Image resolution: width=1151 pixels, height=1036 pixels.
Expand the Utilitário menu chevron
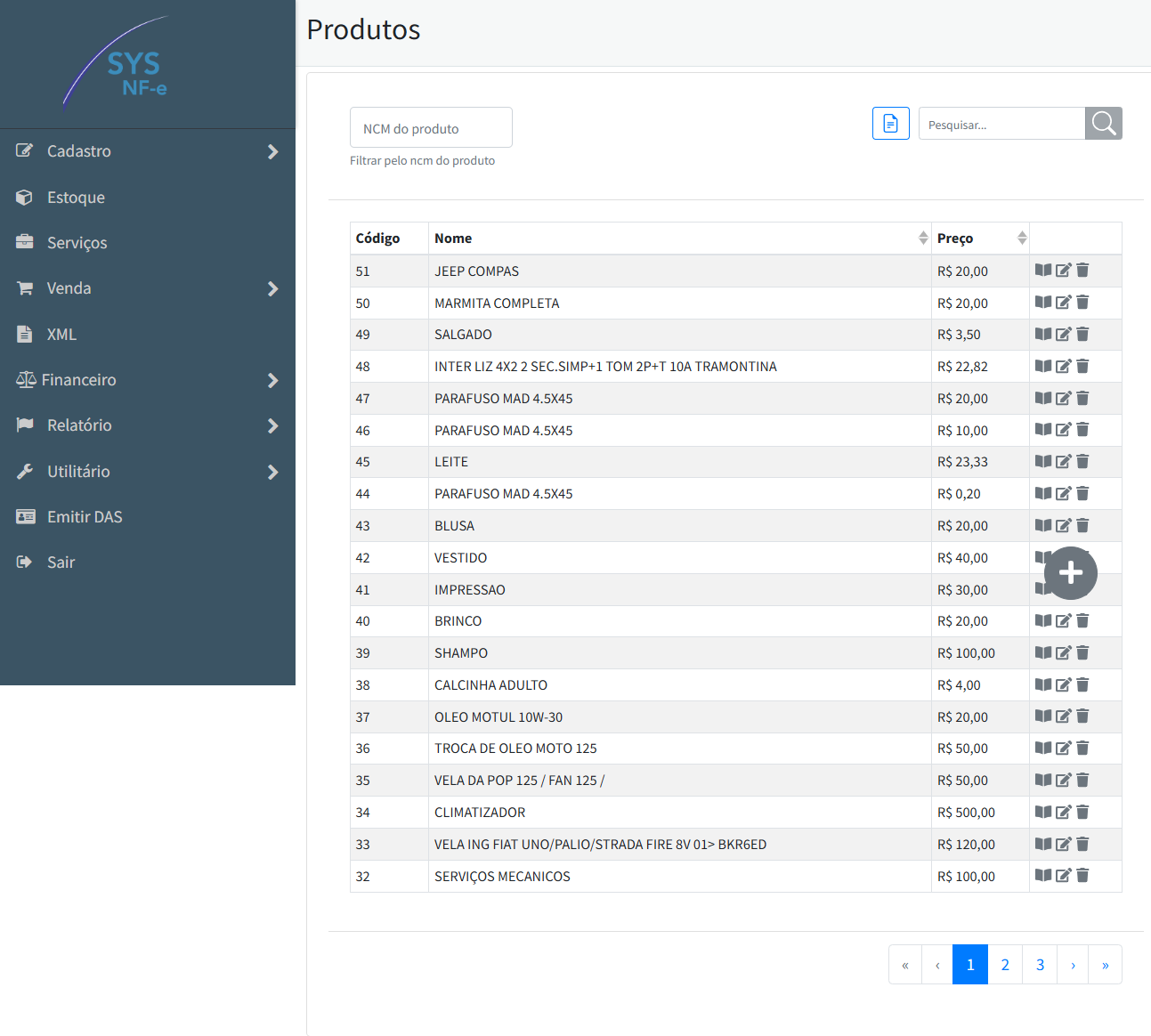273,473
